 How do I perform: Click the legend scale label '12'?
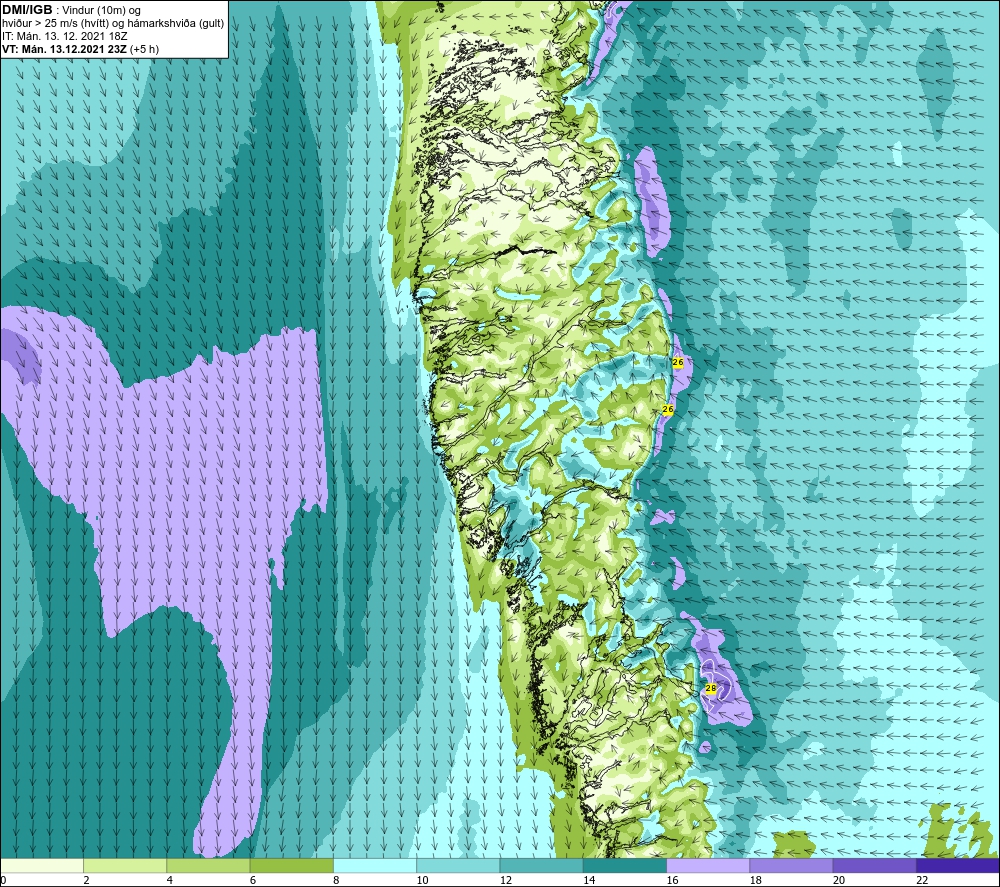[506, 880]
